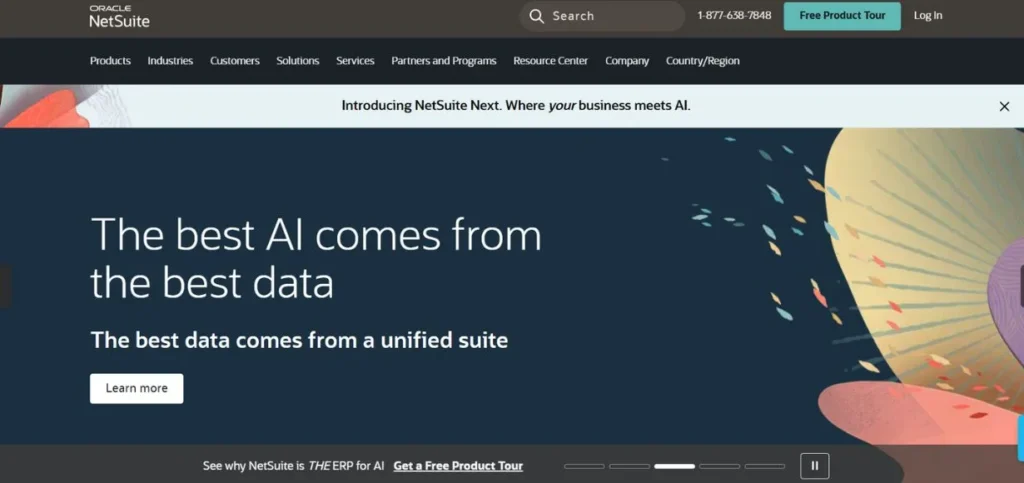Open the Solutions menu
The width and height of the screenshot is (1024, 483).
[297, 61]
